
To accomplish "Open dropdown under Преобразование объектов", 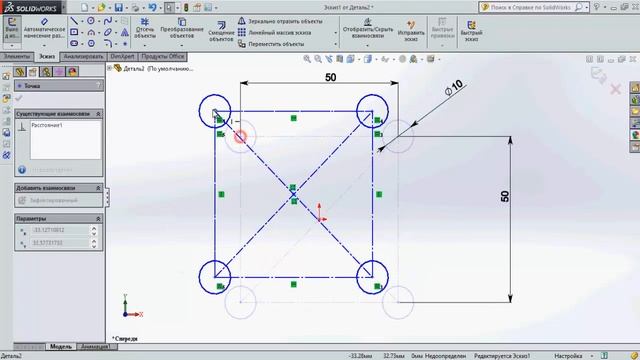I will click(182, 45).
